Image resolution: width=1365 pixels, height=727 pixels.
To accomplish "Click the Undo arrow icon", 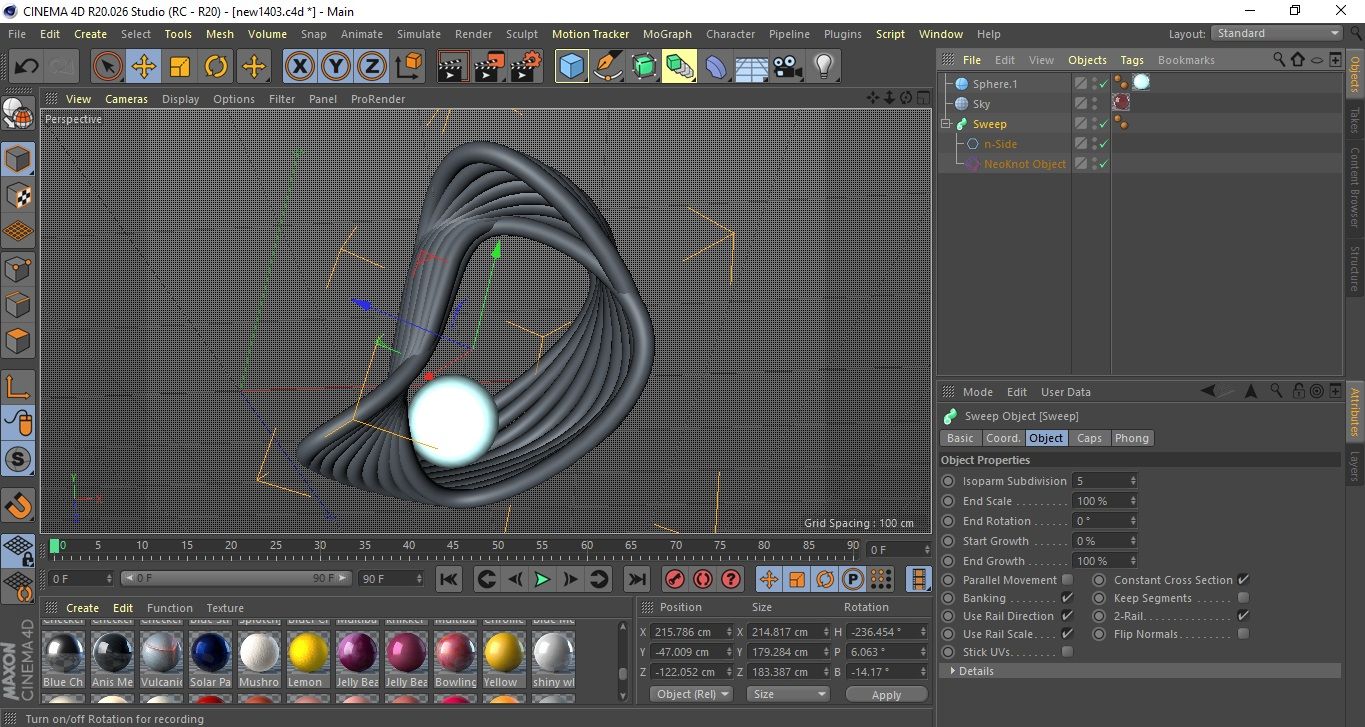I will coord(27,67).
